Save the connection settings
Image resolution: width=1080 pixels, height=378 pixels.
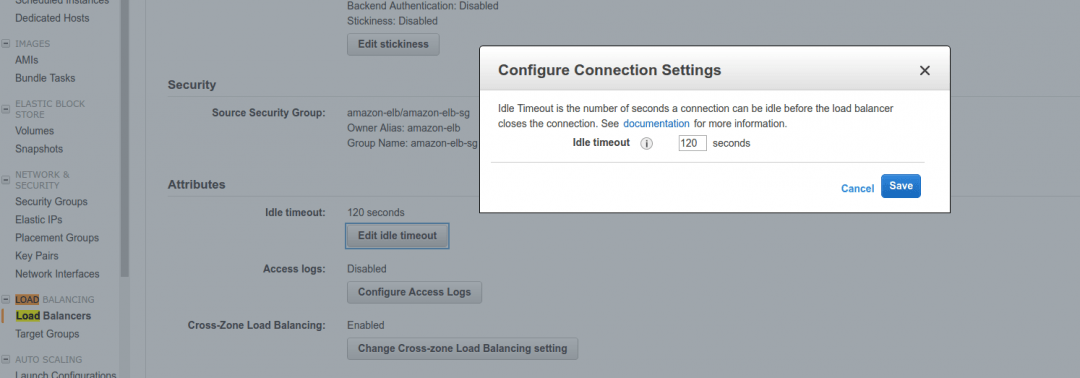tap(901, 186)
